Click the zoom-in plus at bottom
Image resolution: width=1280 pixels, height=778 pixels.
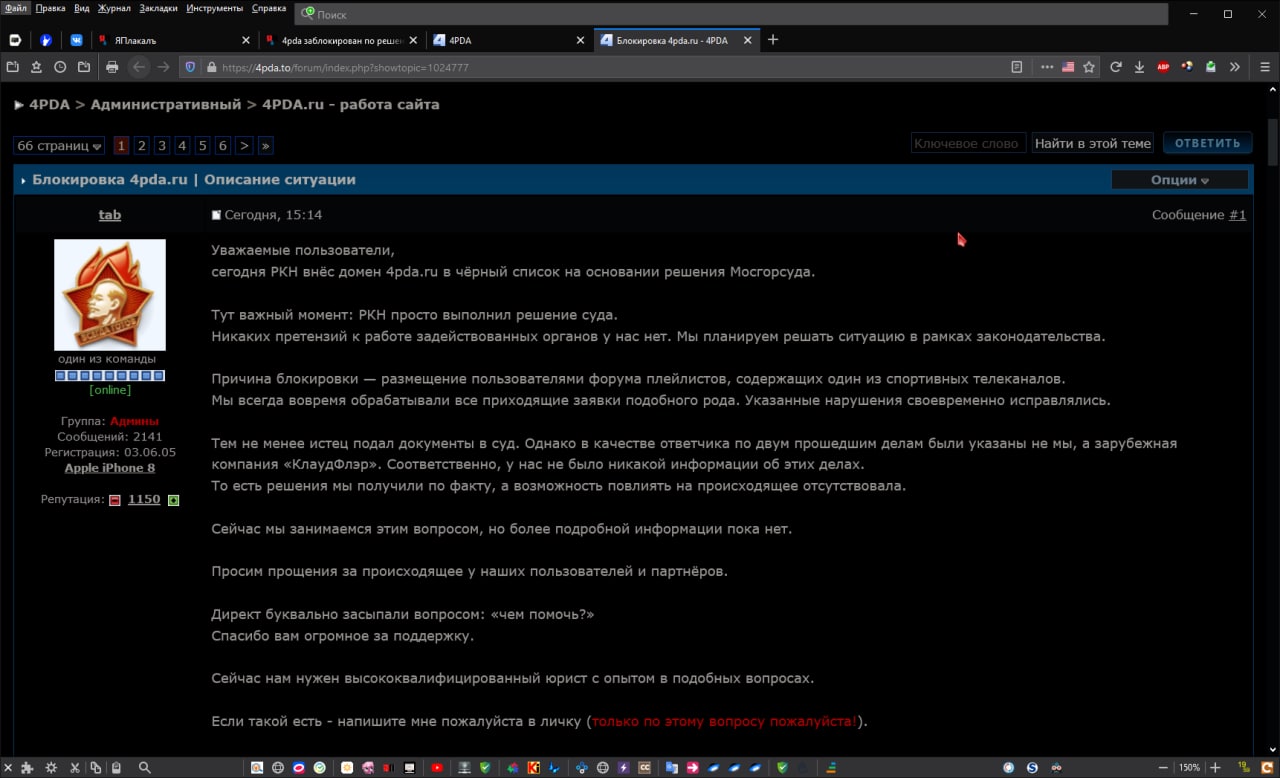[1216, 768]
